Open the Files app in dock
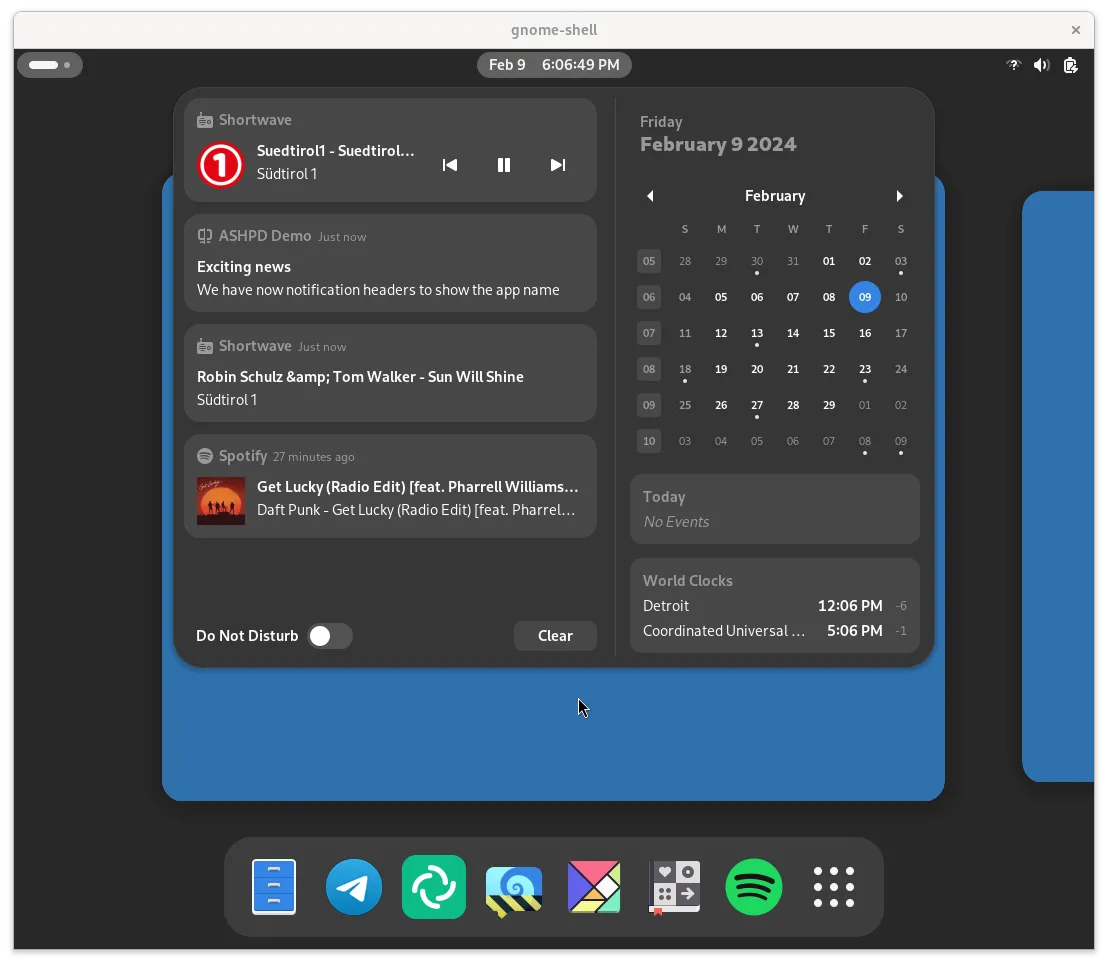 pyautogui.click(x=274, y=887)
